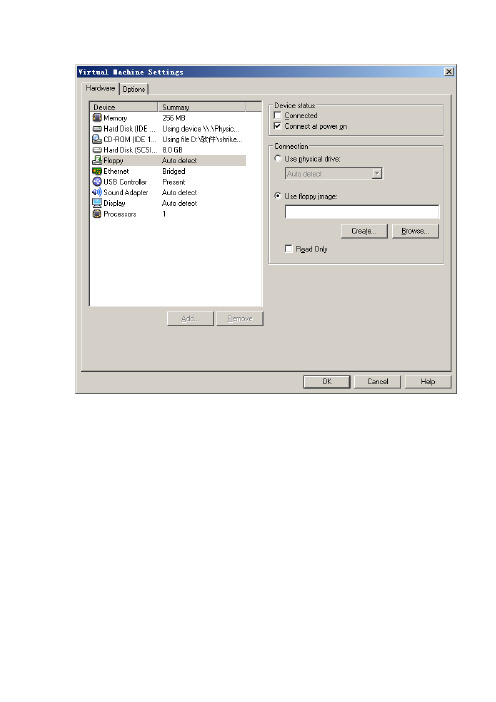
Task: Choose Use physical drive radio option
Action: click(278, 158)
